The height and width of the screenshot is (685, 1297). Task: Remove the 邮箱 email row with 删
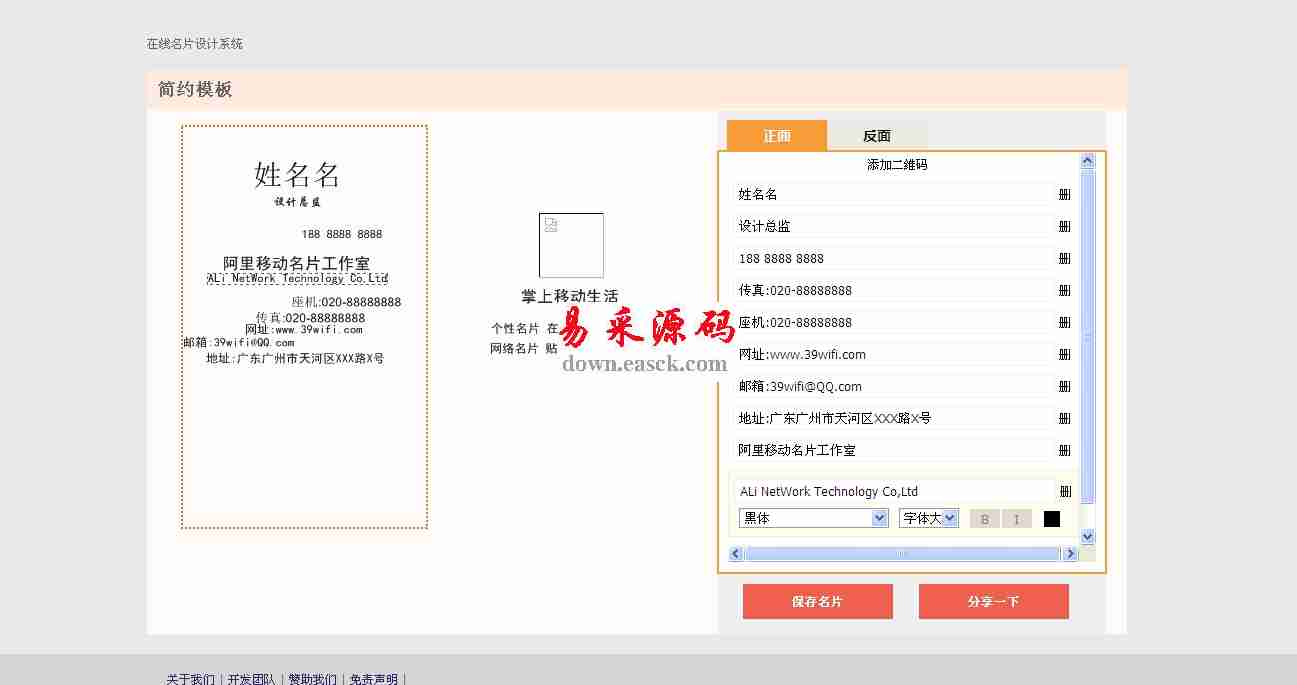point(1064,387)
